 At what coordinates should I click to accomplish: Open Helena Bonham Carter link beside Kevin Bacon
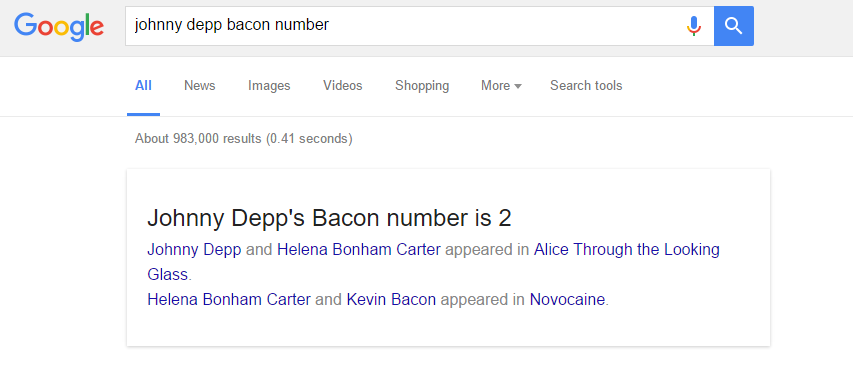(x=229, y=300)
